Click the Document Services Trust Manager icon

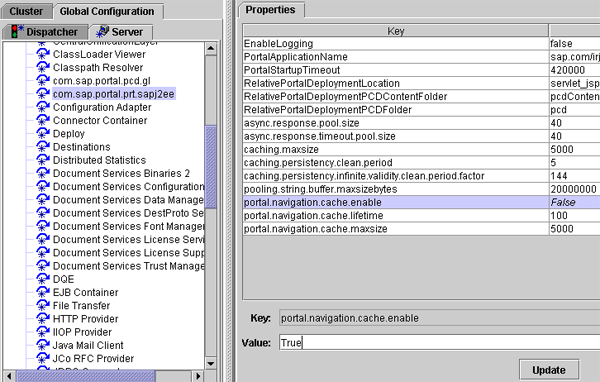pyautogui.click(x=43, y=266)
